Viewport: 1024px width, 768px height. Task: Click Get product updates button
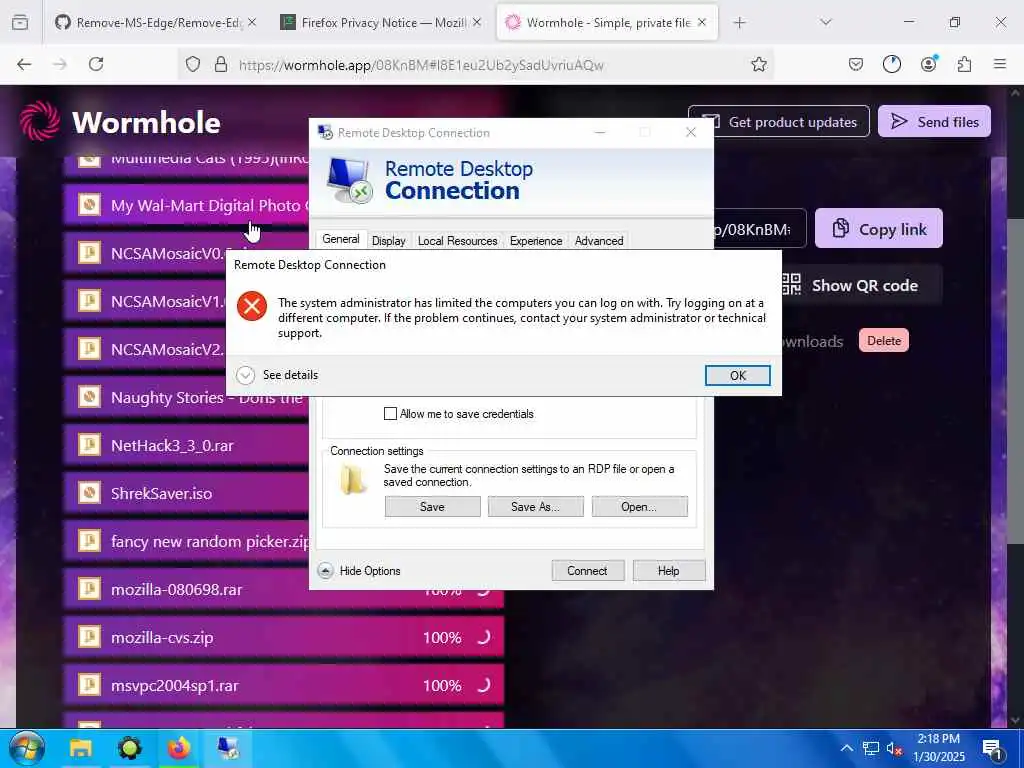(778, 121)
